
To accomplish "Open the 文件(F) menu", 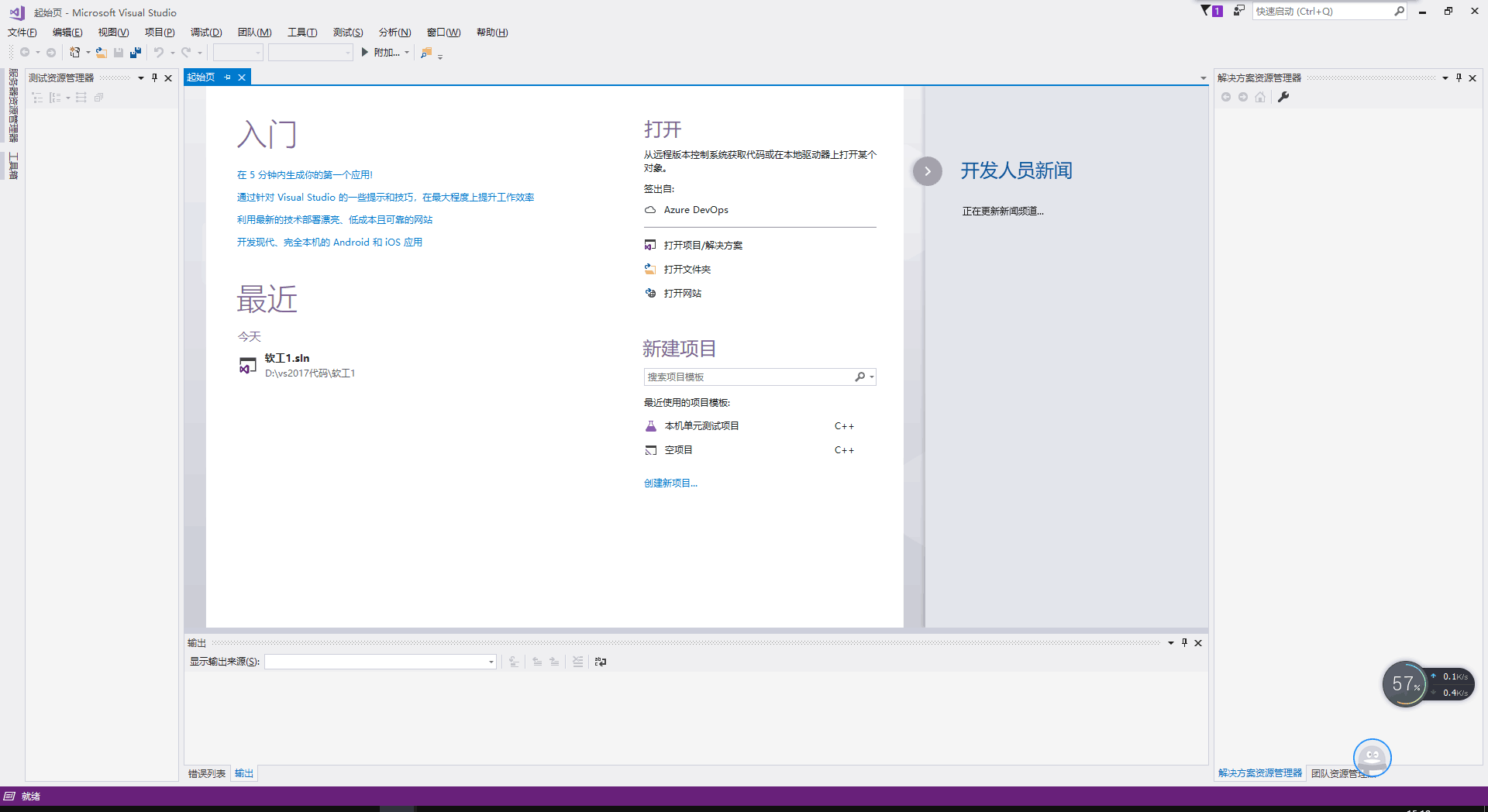I will click(22, 33).
